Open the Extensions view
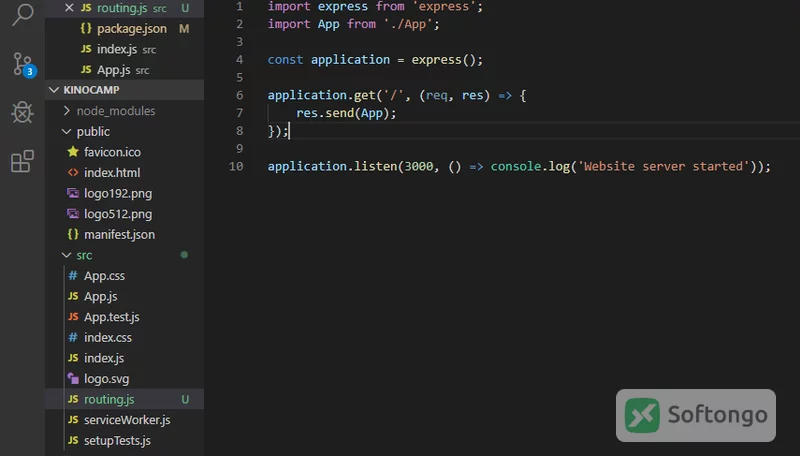Screen dimensions: 800x456 (22, 161)
